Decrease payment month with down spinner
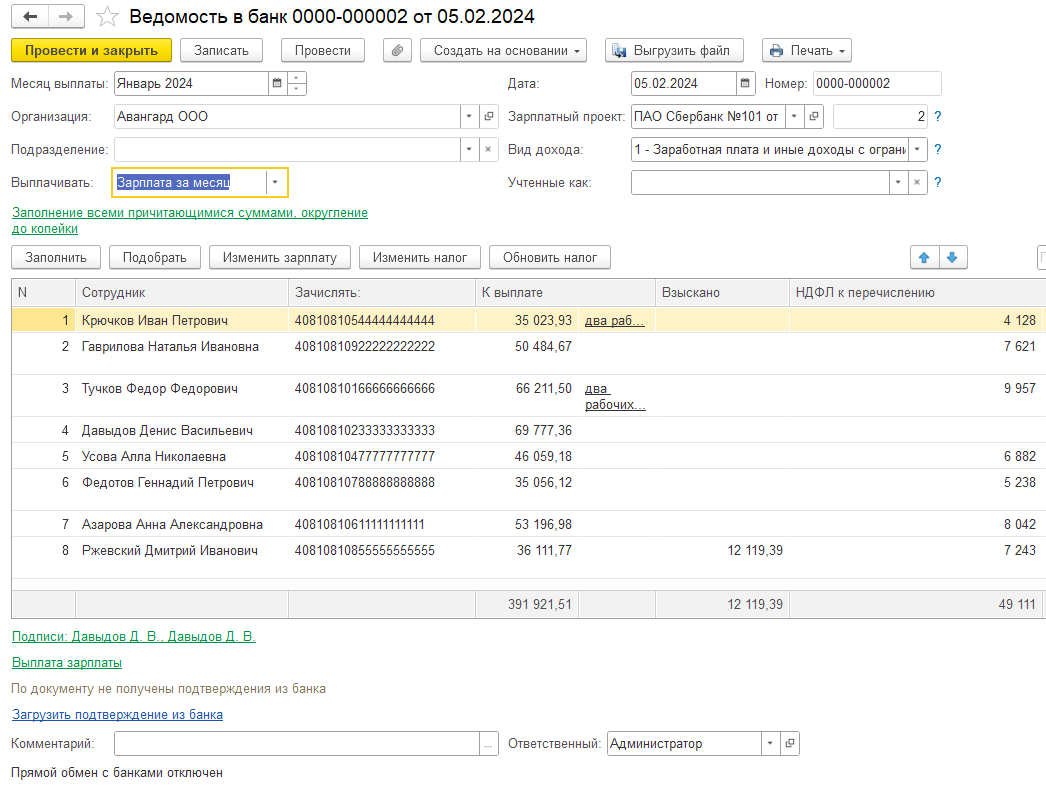This screenshot has width=1046, height=792. point(296,89)
